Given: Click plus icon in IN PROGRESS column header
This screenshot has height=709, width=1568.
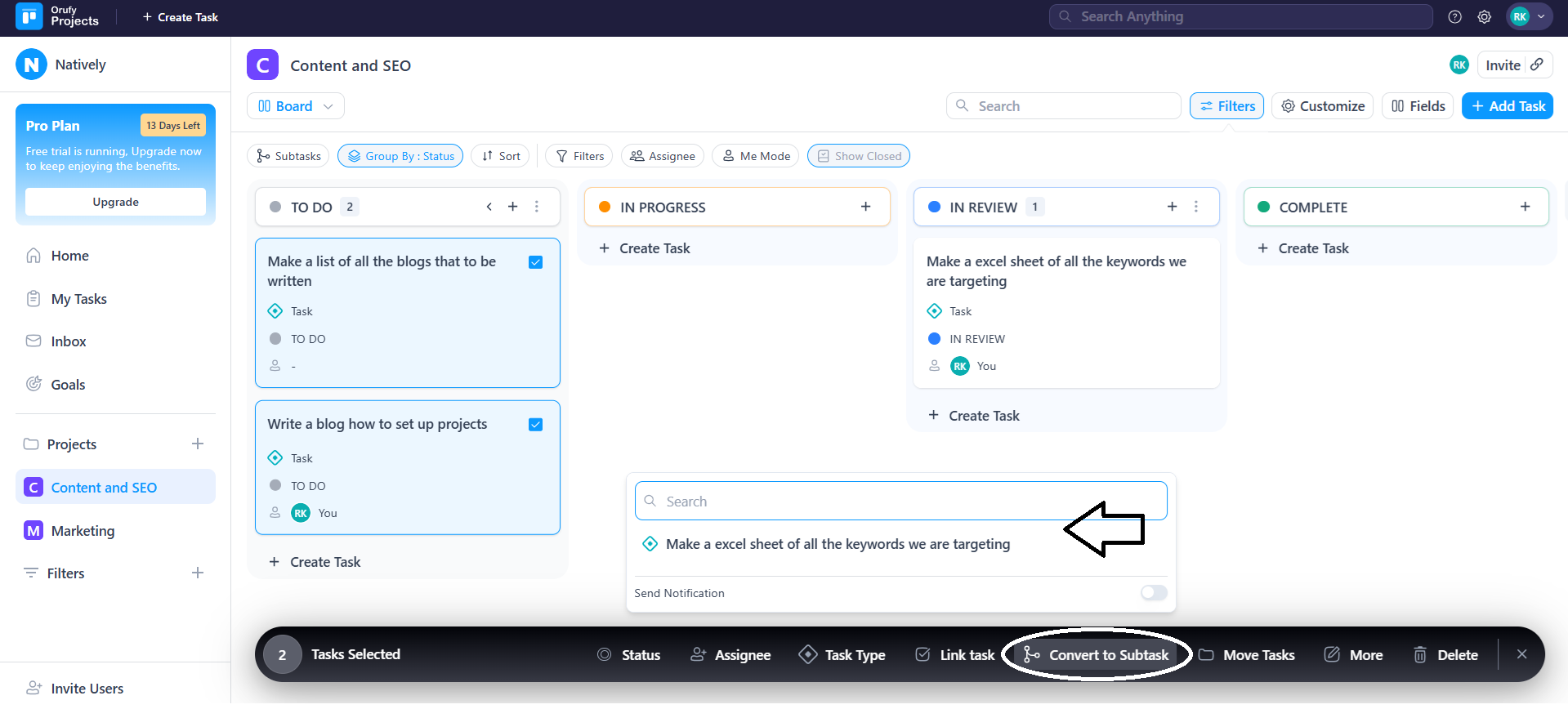Looking at the screenshot, I should (865, 207).
